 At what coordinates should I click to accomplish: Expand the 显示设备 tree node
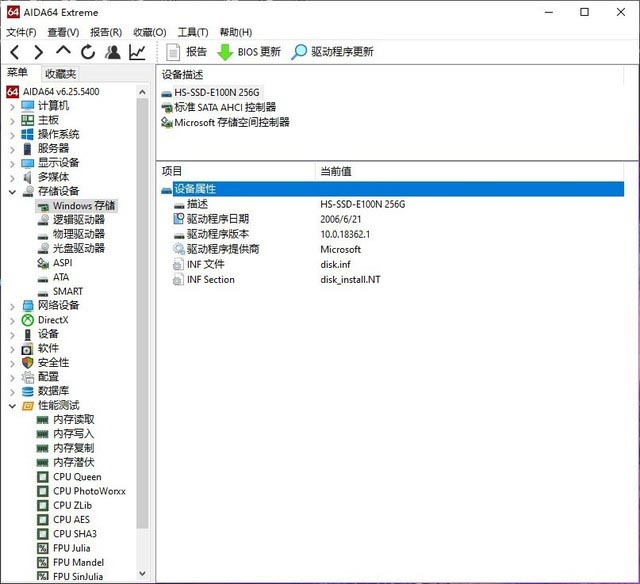12,164
